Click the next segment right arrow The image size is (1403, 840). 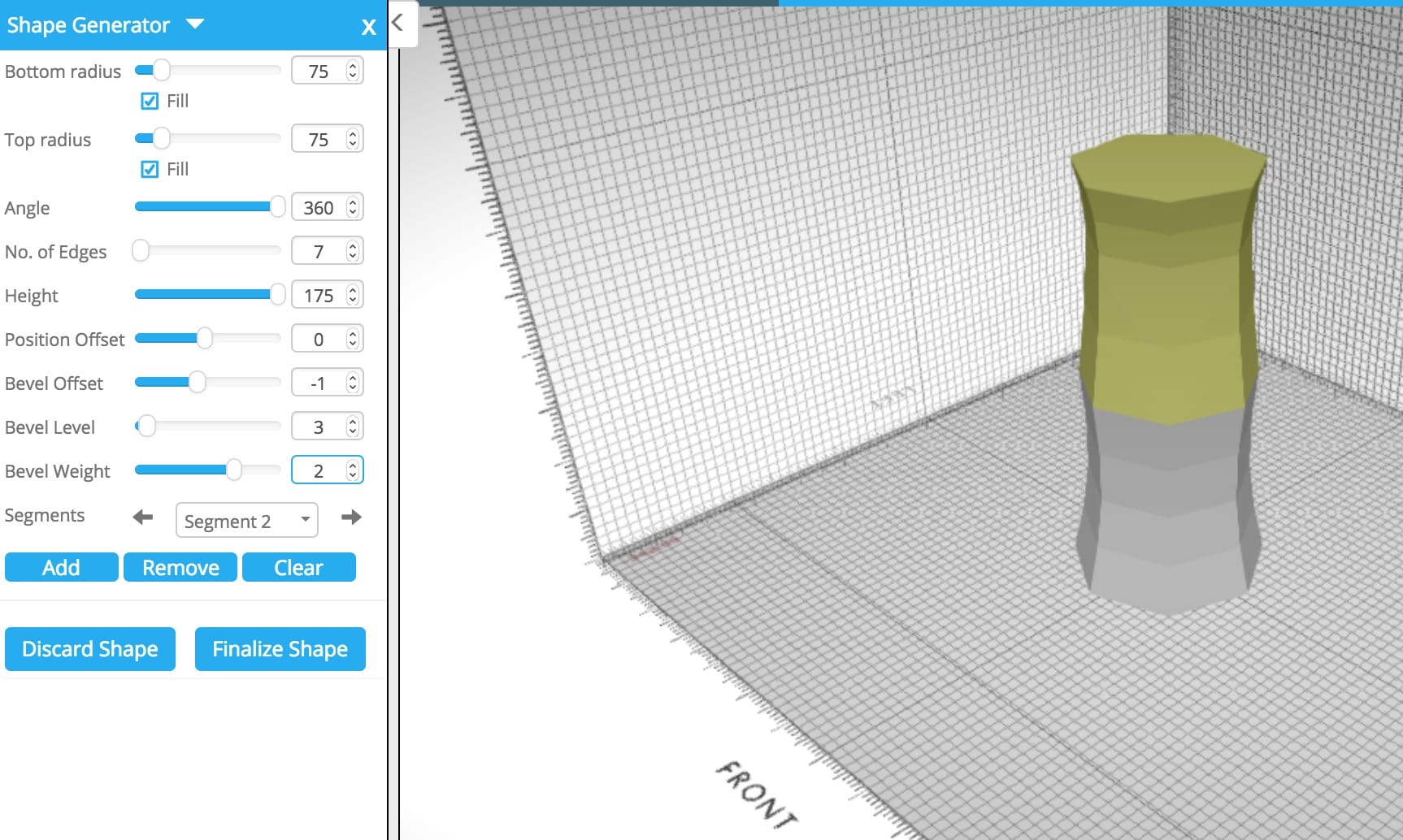tap(351, 517)
